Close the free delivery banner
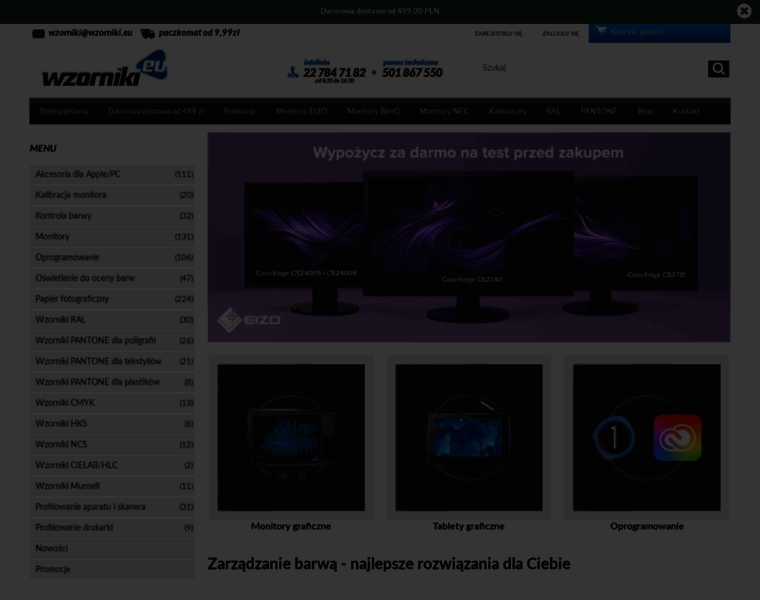 click(x=744, y=11)
